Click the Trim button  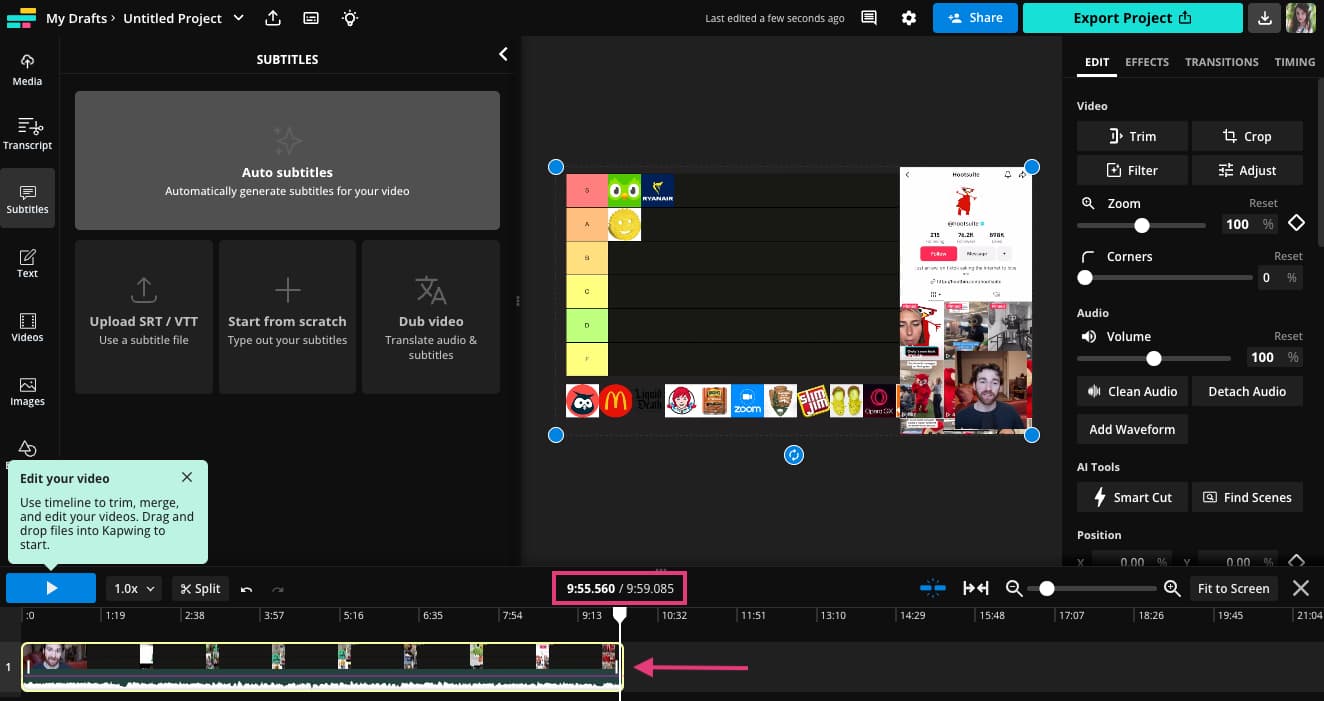pos(1132,136)
